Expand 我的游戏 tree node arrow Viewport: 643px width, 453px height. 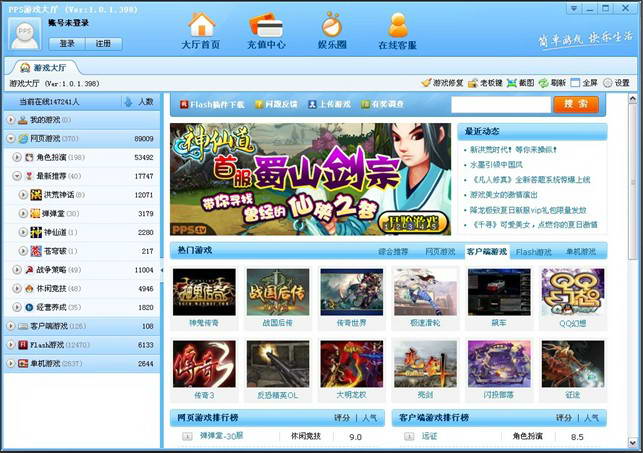[11, 120]
